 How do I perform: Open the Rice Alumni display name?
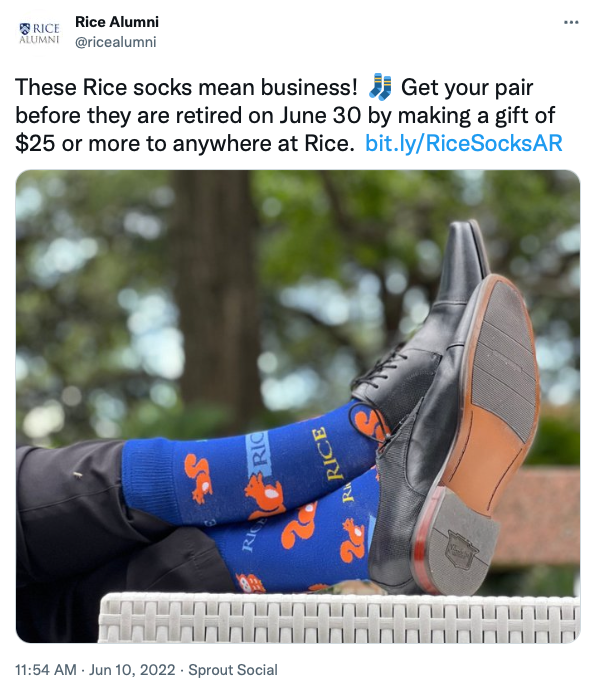click(x=117, y=22)
